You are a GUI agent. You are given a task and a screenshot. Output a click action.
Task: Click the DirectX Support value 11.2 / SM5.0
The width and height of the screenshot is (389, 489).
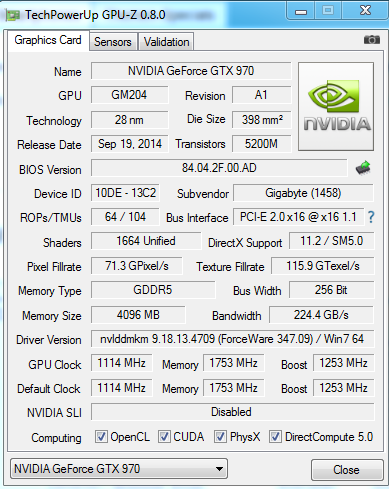tap(332, 241)
